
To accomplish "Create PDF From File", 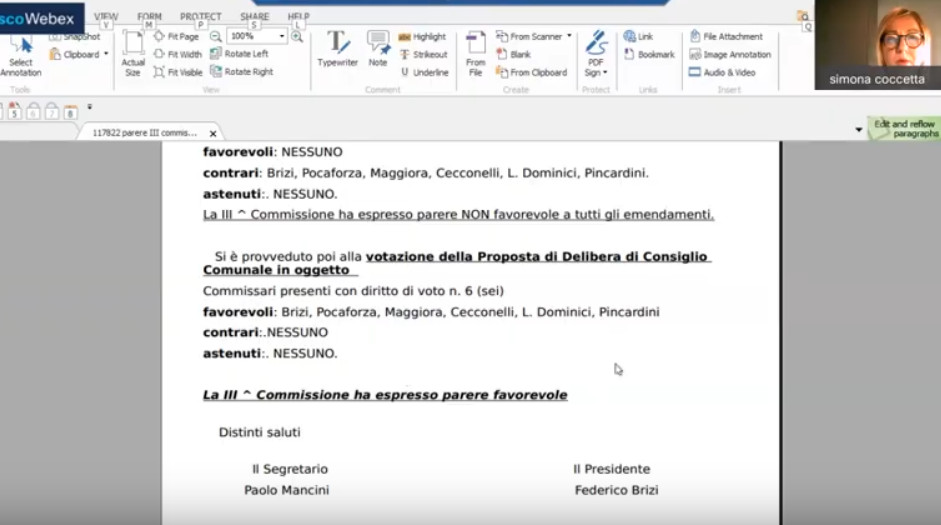I will click(475, 54).
